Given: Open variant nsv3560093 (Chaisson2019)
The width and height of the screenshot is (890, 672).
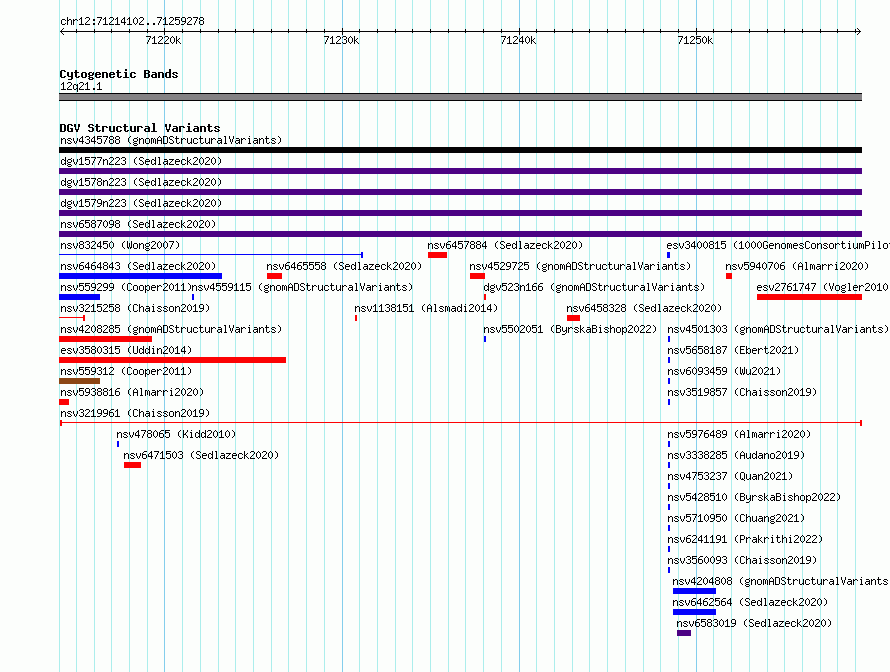Looking at the screenshot, I should 742,560.
